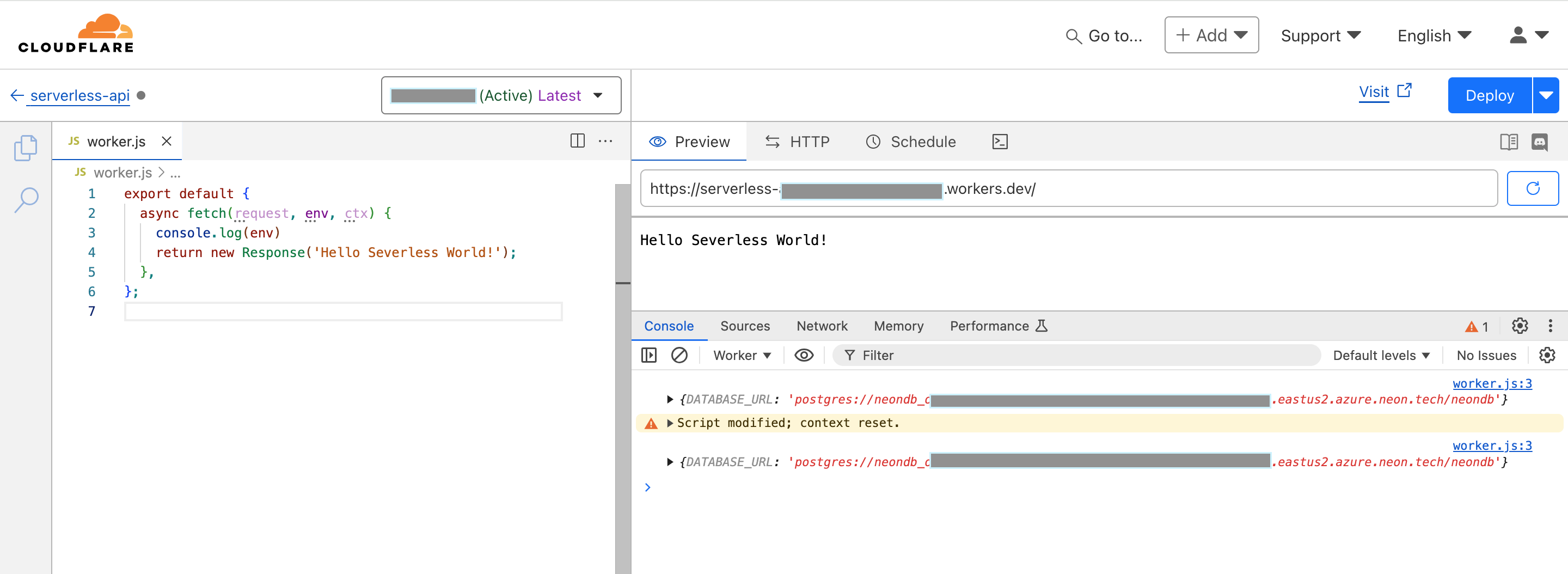Image resolution: width=1568 pixels, height=574 pixels.
Task: Expand the Deploy options arrow
Action: click(x=1546, y=95)
